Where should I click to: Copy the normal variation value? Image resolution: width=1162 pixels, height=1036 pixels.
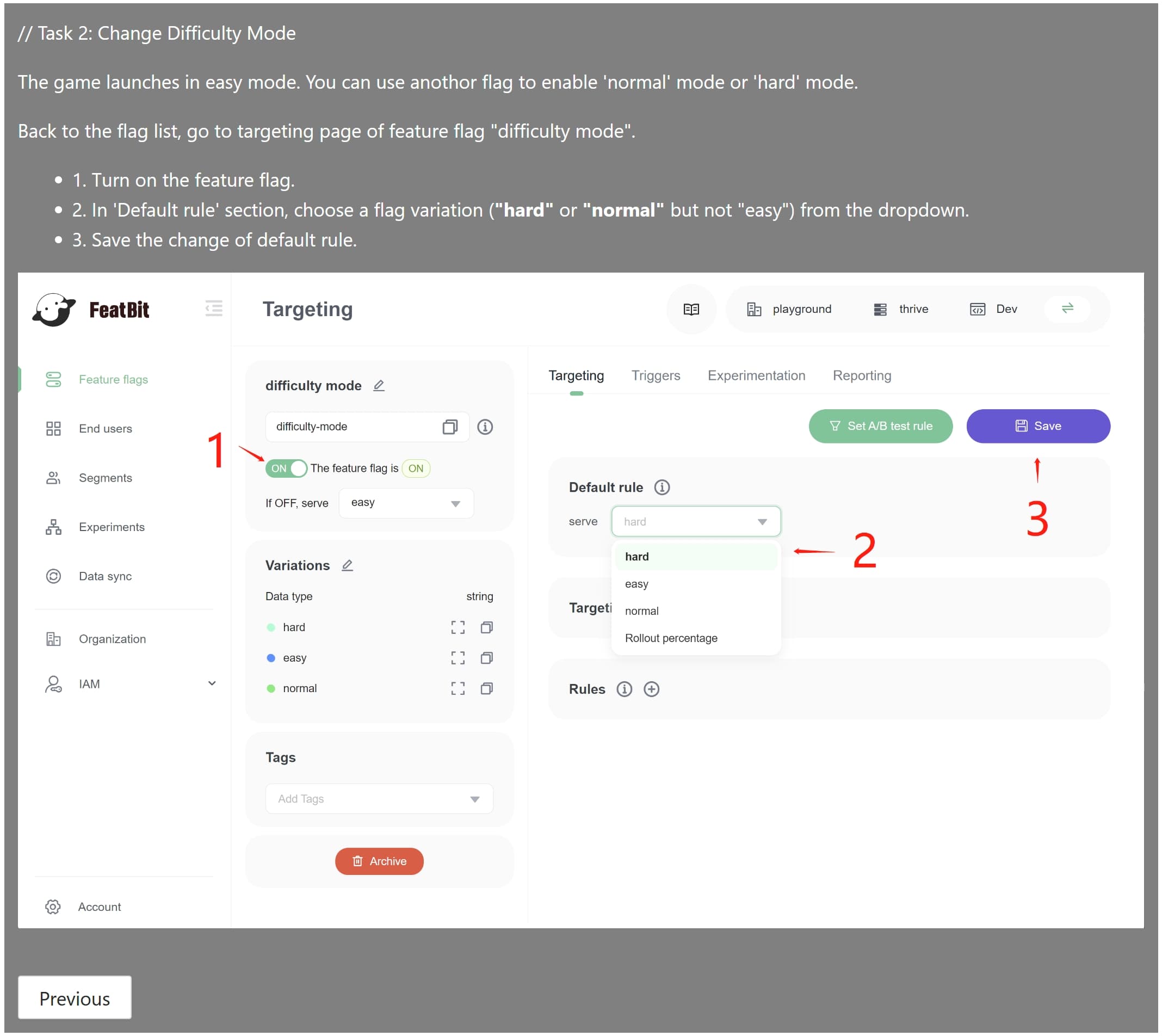point(486,689)
